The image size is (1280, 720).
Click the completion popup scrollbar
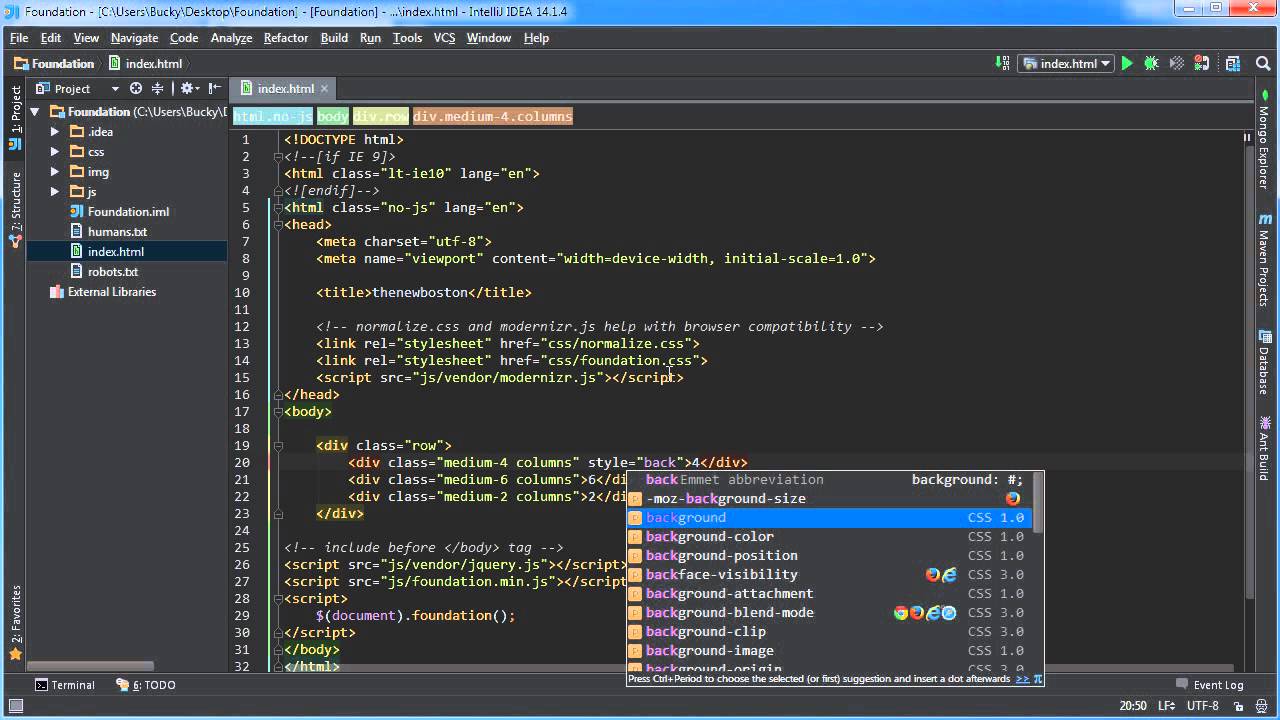click(1037, 502)
